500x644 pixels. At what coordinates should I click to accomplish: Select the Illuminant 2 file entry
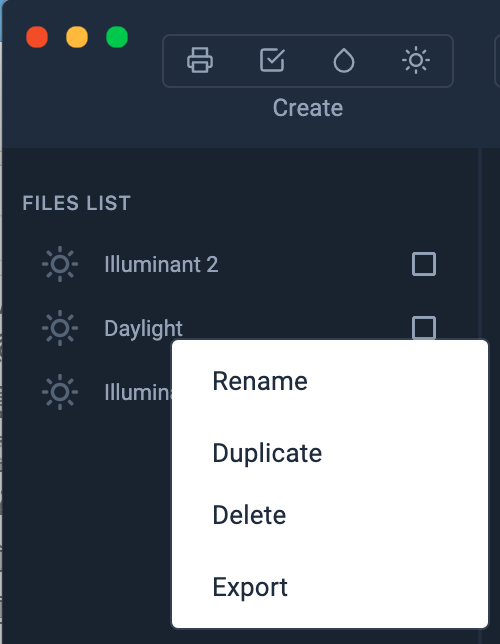(x=239, y=264)
